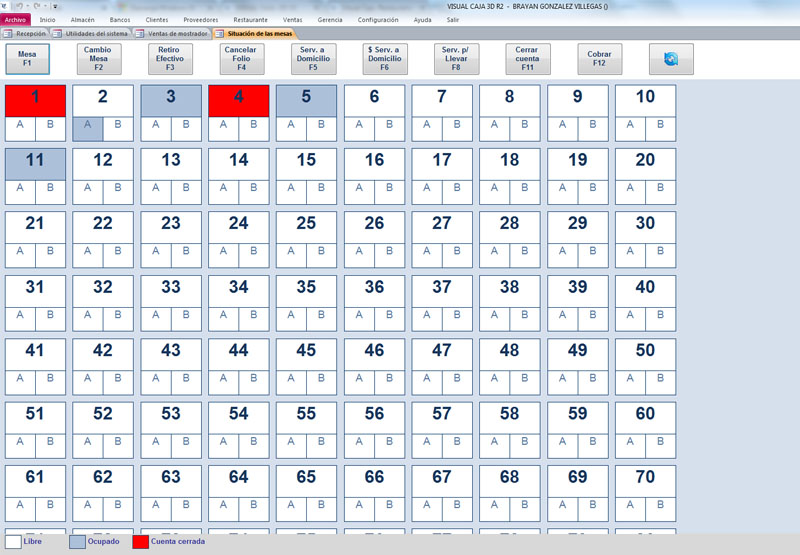Select occupied sub-seat A of table 2
Screen dimensions: 800x555
pos(88,126)
